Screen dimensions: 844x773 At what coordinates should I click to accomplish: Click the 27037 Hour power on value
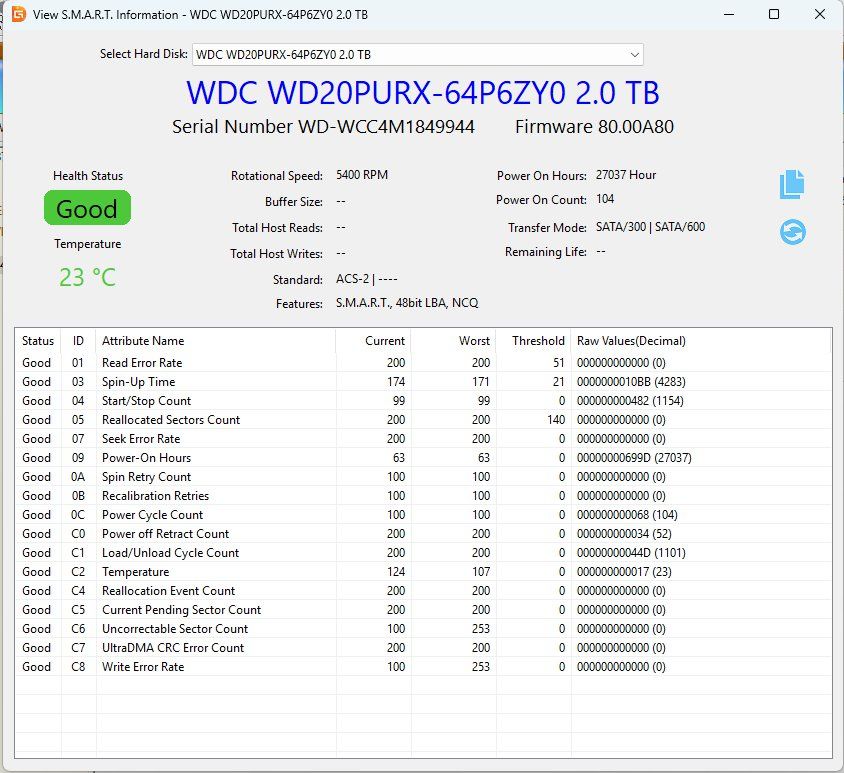click(626, 175)
